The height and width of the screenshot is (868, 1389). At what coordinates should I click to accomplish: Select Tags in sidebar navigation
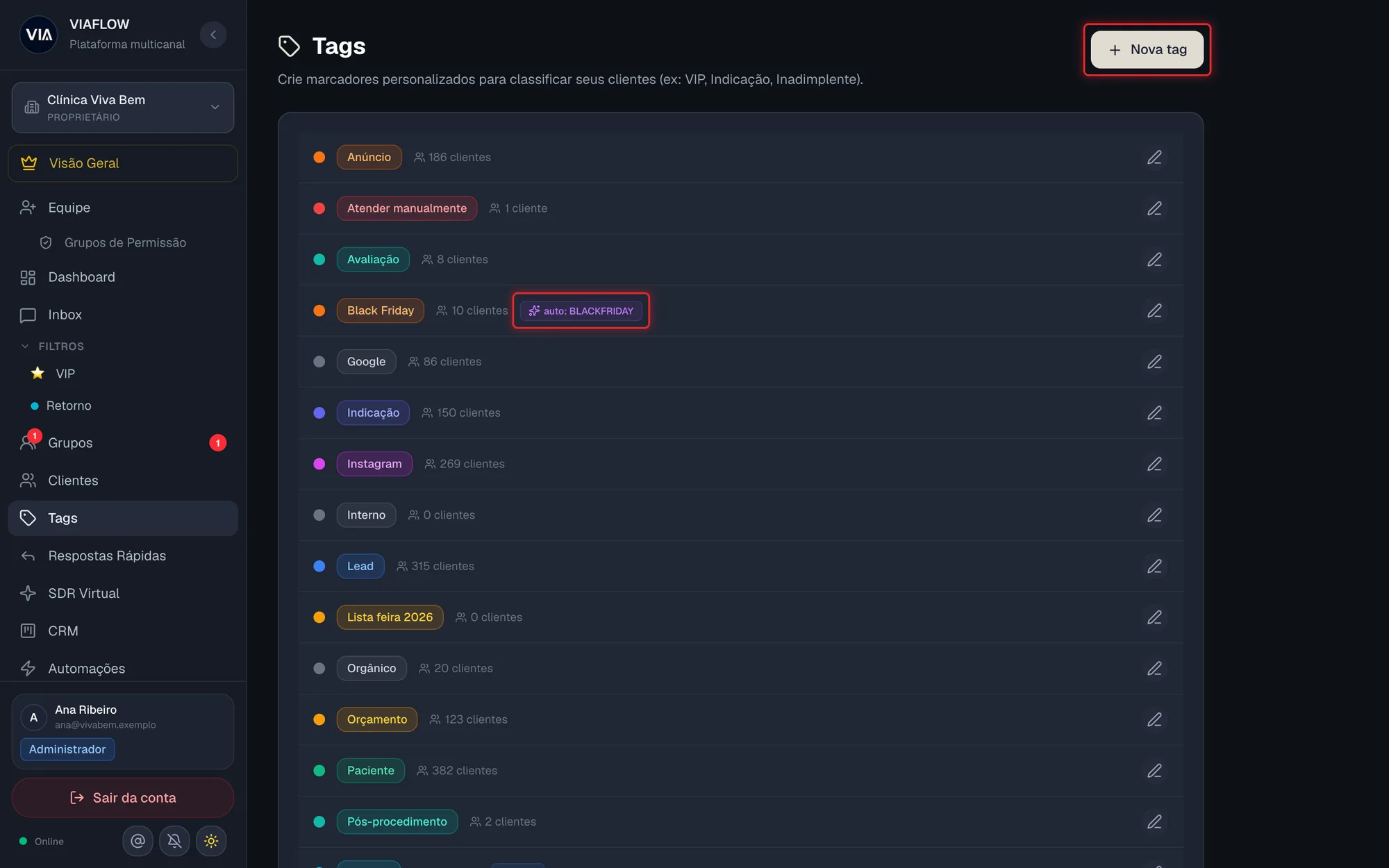[x=123, y=518]
